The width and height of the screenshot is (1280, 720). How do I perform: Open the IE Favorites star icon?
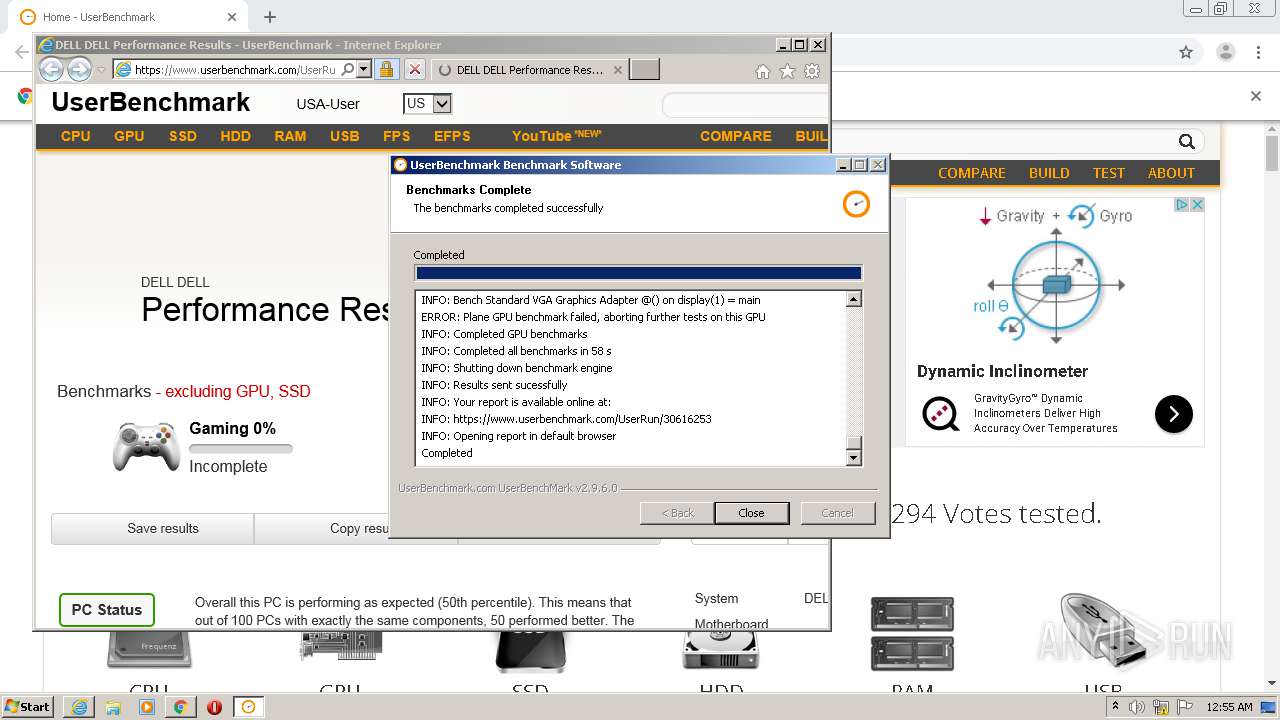(x=787, y=71)
